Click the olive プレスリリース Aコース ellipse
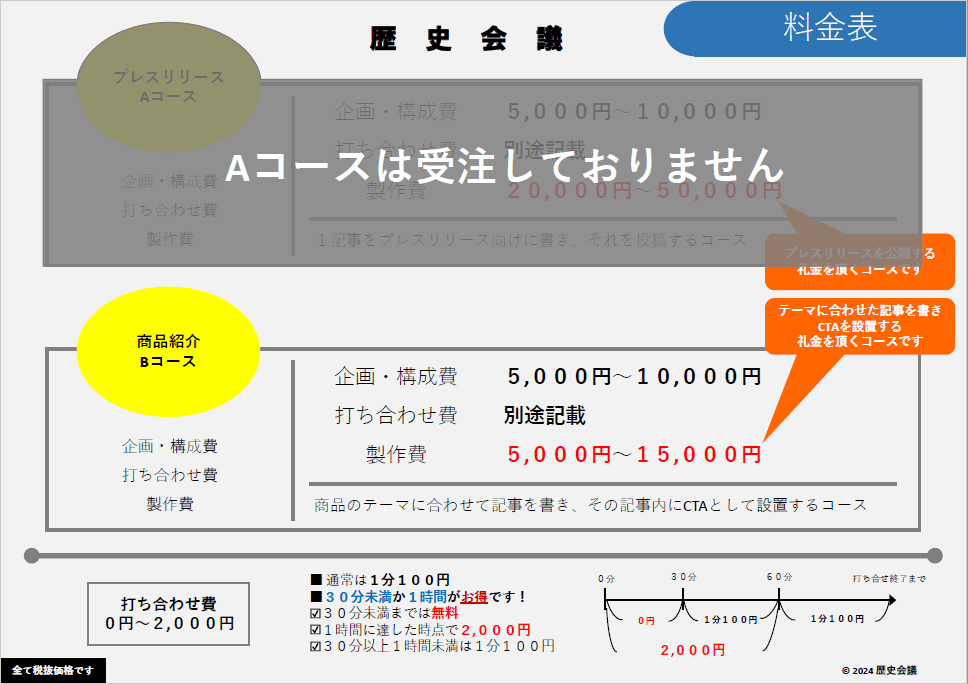 coord(154,87)
